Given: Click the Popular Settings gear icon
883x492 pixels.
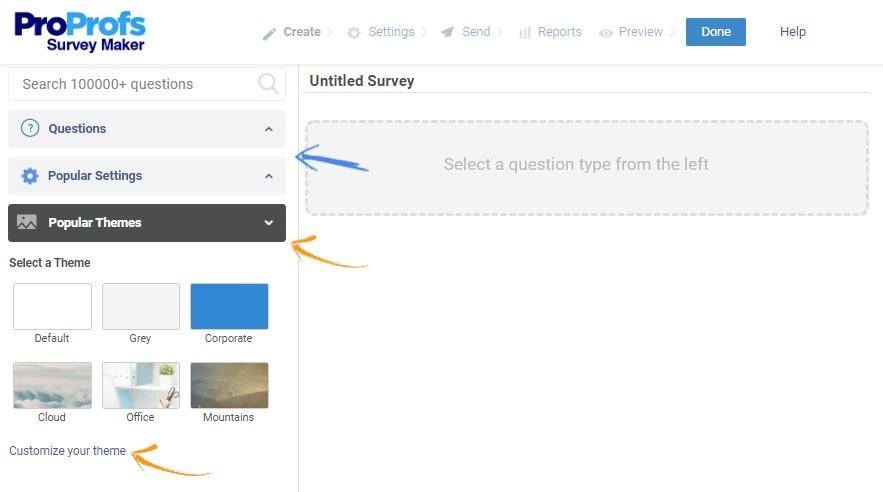Looking at the screenshot, I should click(30, 176).
